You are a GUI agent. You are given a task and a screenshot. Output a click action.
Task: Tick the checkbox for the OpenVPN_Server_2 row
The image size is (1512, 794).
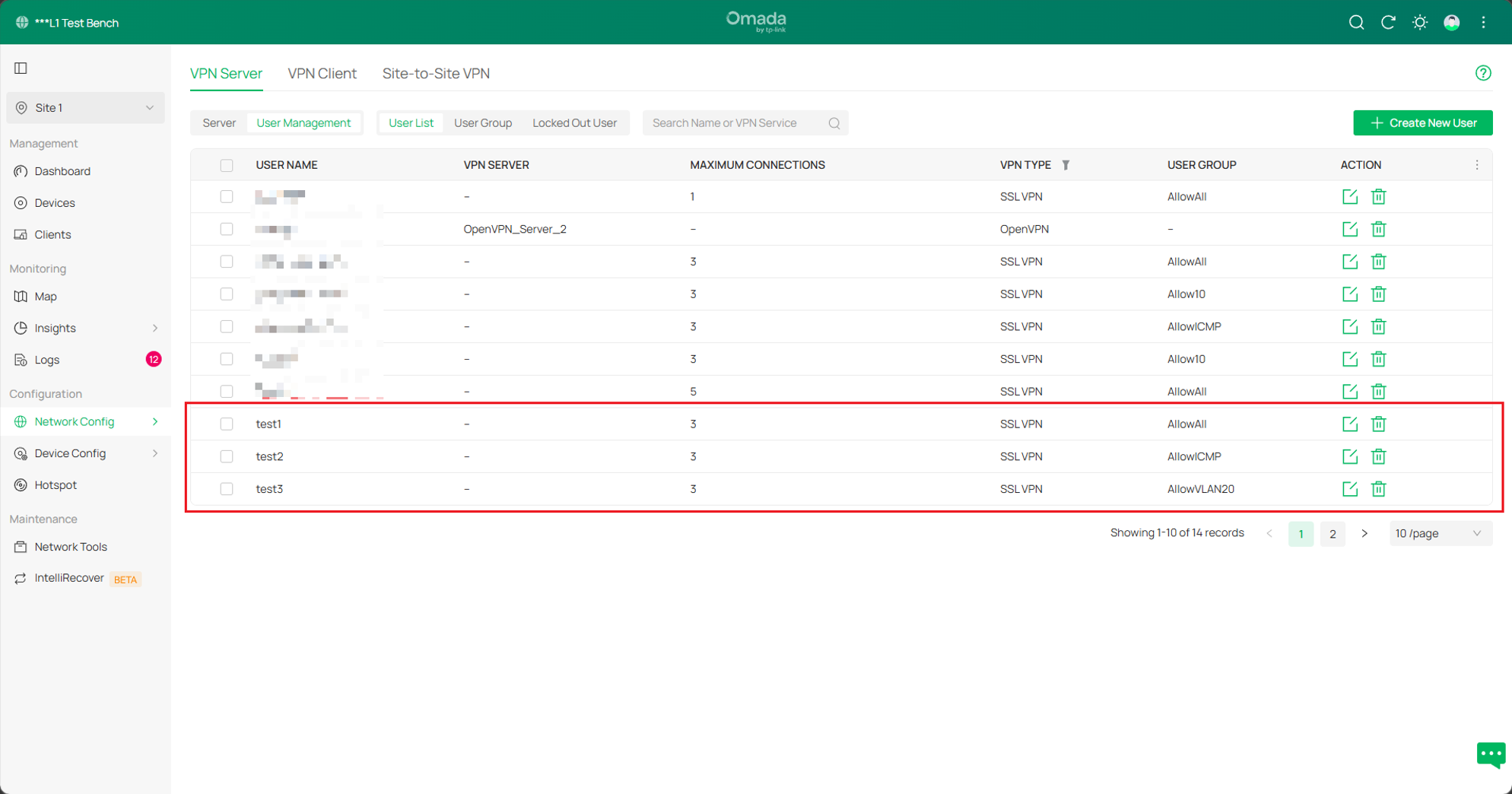tap(227, 229)
